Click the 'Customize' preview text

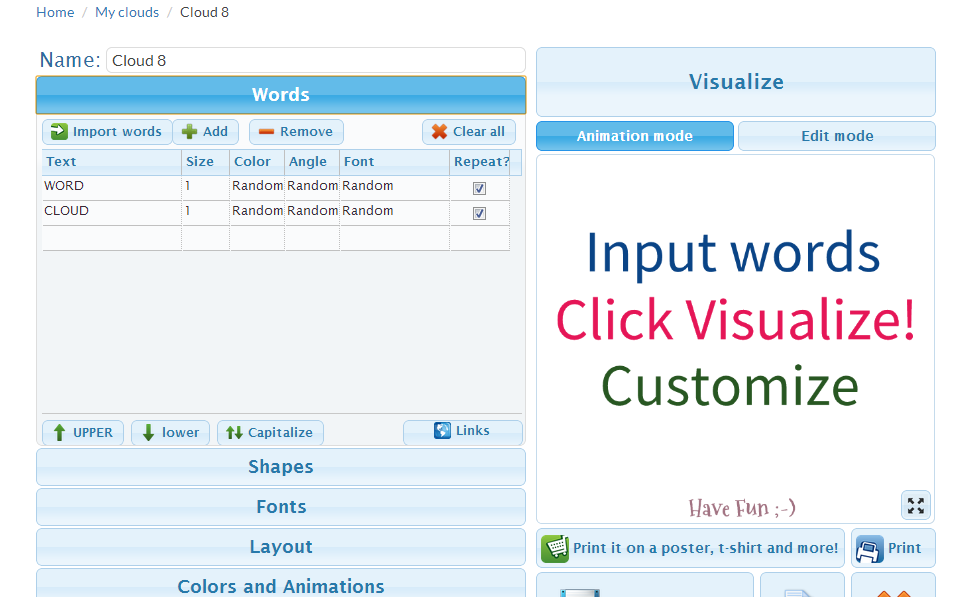coord(730,386)
